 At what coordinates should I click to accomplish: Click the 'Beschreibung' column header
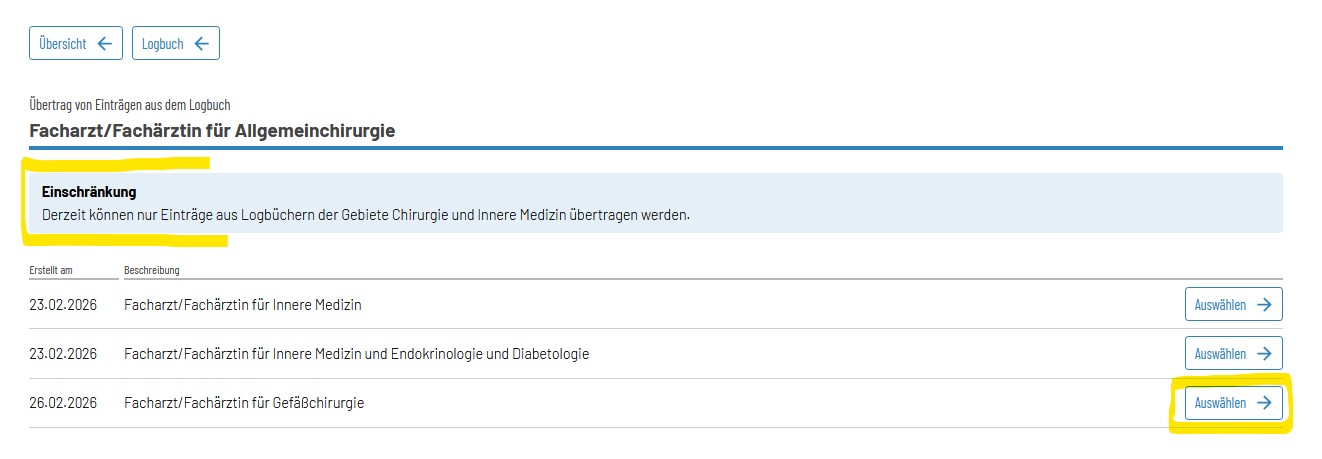pos(152,270)
